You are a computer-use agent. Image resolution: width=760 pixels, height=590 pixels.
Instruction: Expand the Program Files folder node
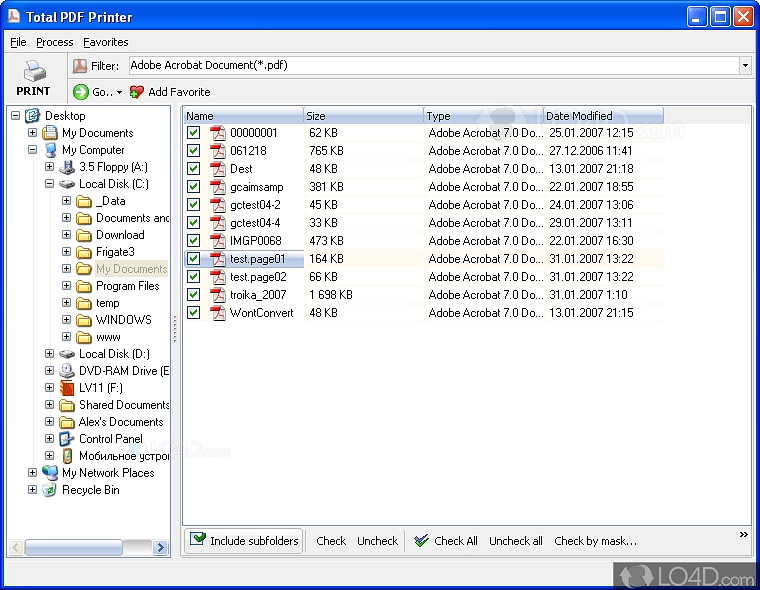pyautogui.click(x=66, y=286)
